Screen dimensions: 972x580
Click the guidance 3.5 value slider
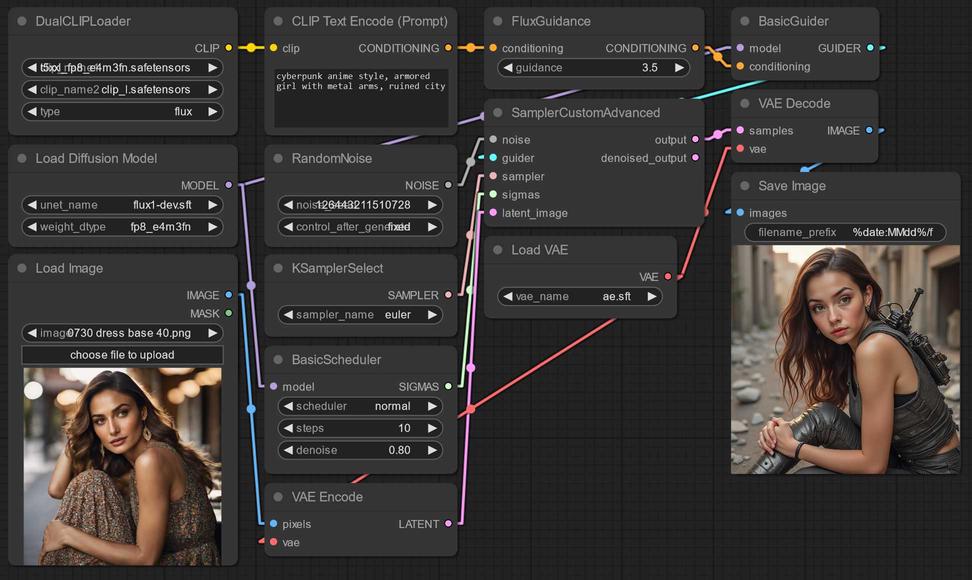coord(593,68)
